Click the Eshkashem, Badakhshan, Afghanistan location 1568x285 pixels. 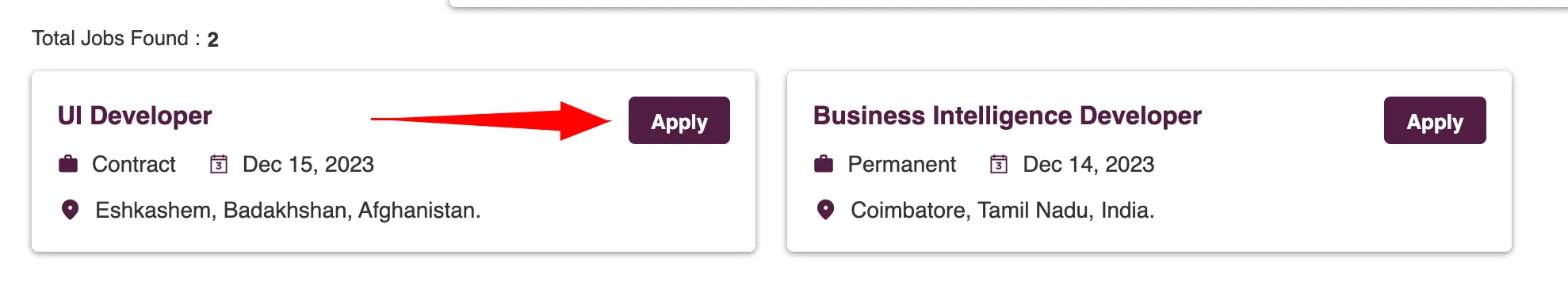288,210
